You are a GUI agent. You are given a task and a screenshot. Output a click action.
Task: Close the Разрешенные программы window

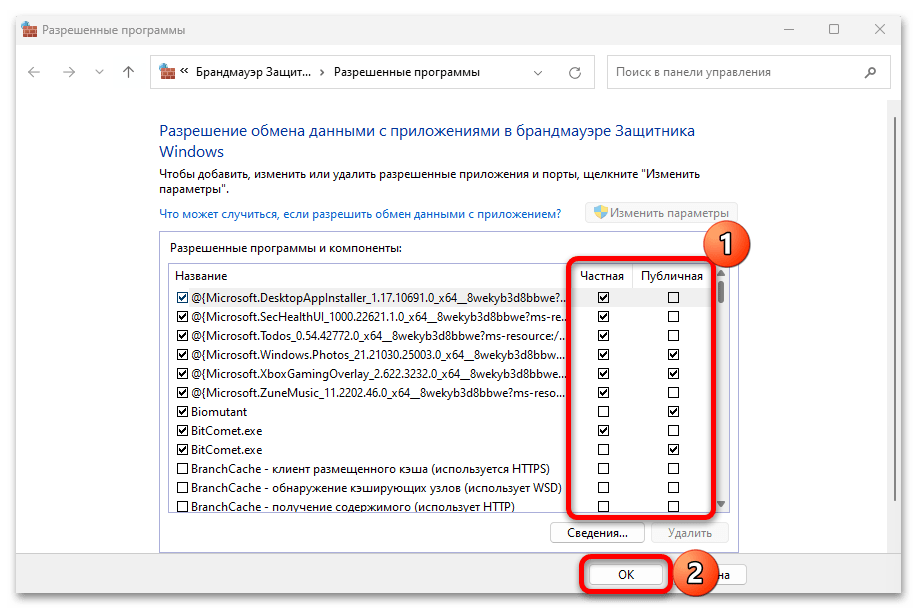pyautogui.click(x=880, y=29)
